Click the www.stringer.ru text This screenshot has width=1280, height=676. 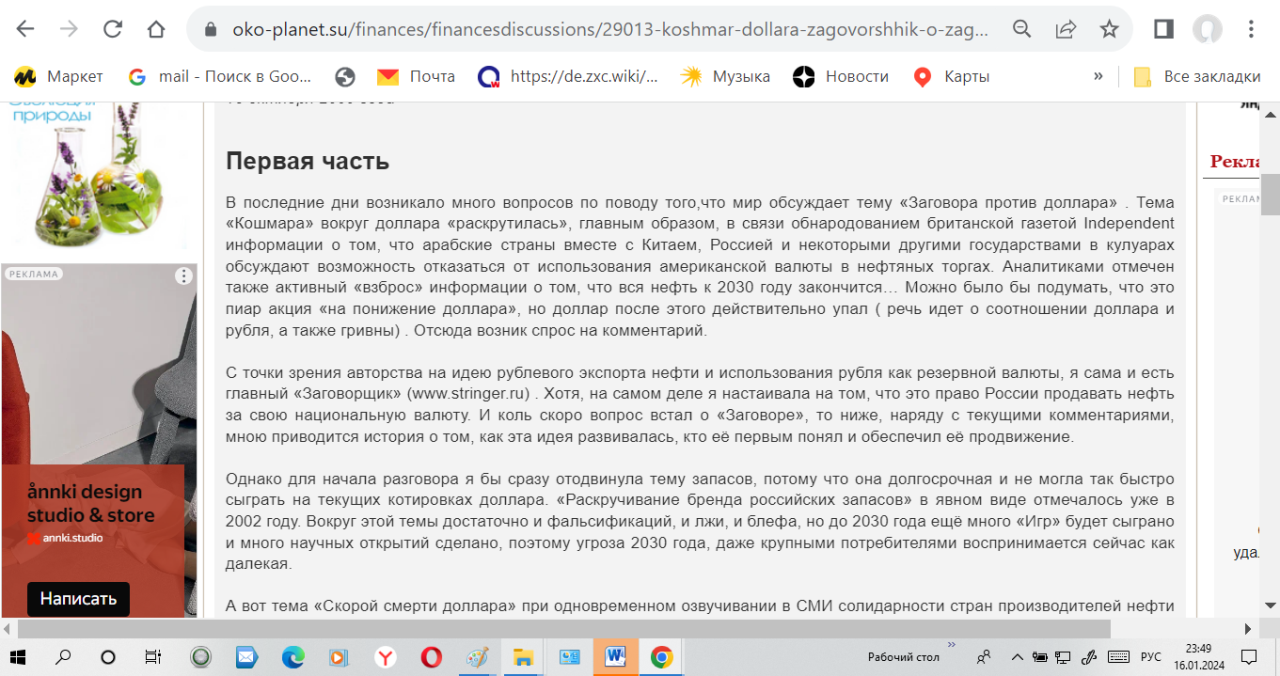(469, 393)
